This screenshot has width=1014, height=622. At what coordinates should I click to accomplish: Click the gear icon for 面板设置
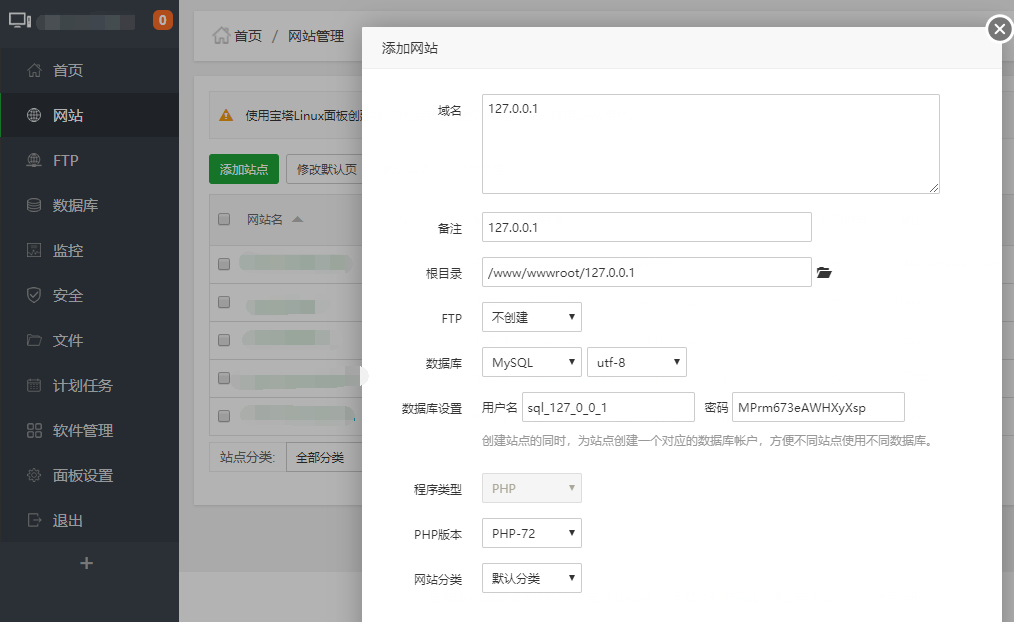[x=34, y=475]
